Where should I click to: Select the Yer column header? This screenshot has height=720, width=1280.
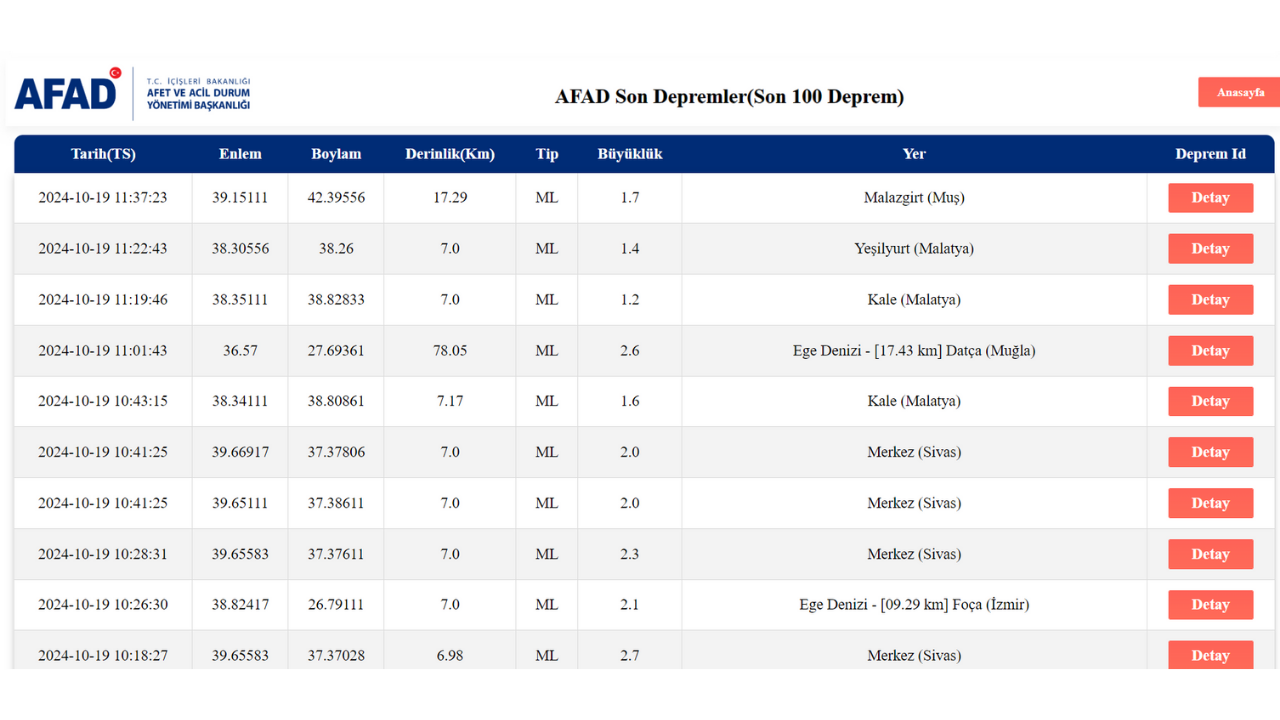click(914, 154)
